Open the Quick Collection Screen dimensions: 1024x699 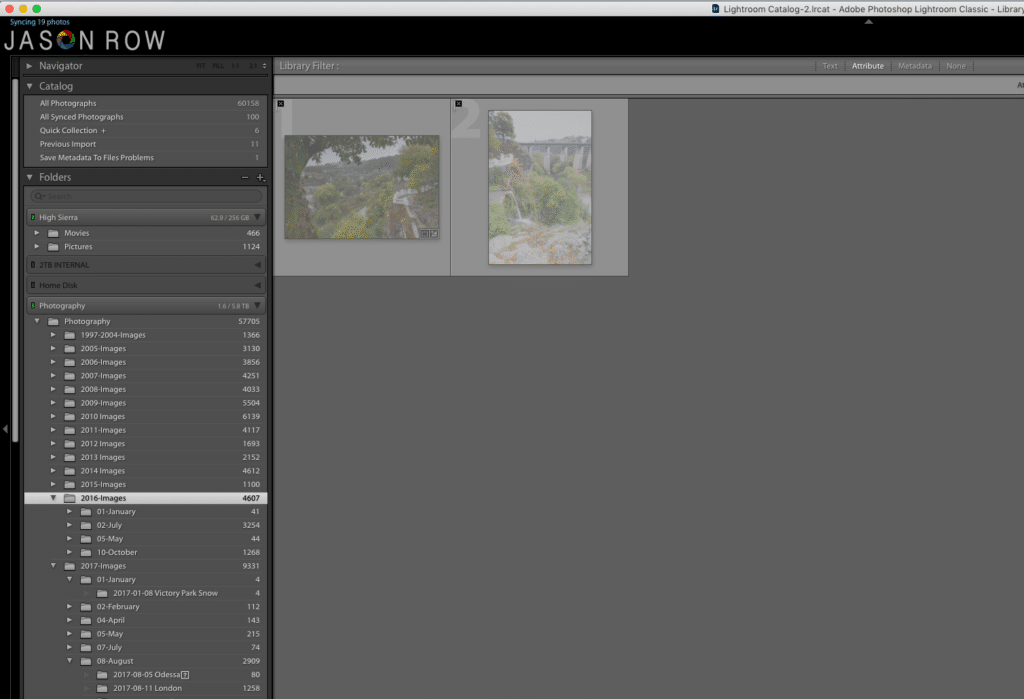click(x=146, y=131)
